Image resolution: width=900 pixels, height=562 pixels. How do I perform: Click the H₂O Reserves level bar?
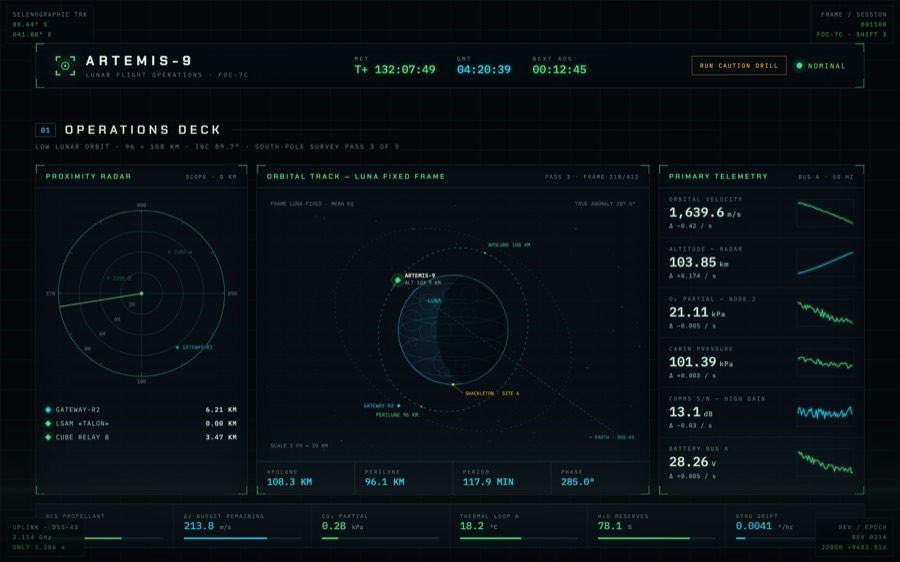656,538
